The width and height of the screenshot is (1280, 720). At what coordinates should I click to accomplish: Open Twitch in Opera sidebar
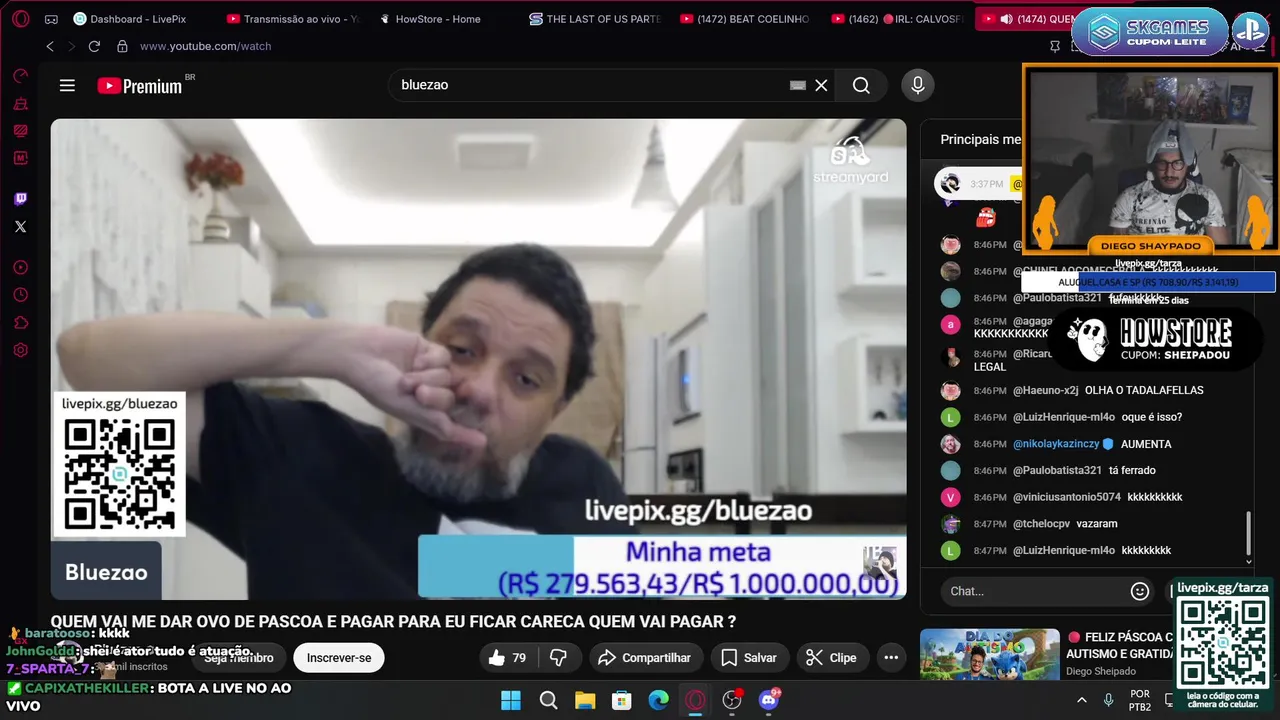tap(20, 199)
